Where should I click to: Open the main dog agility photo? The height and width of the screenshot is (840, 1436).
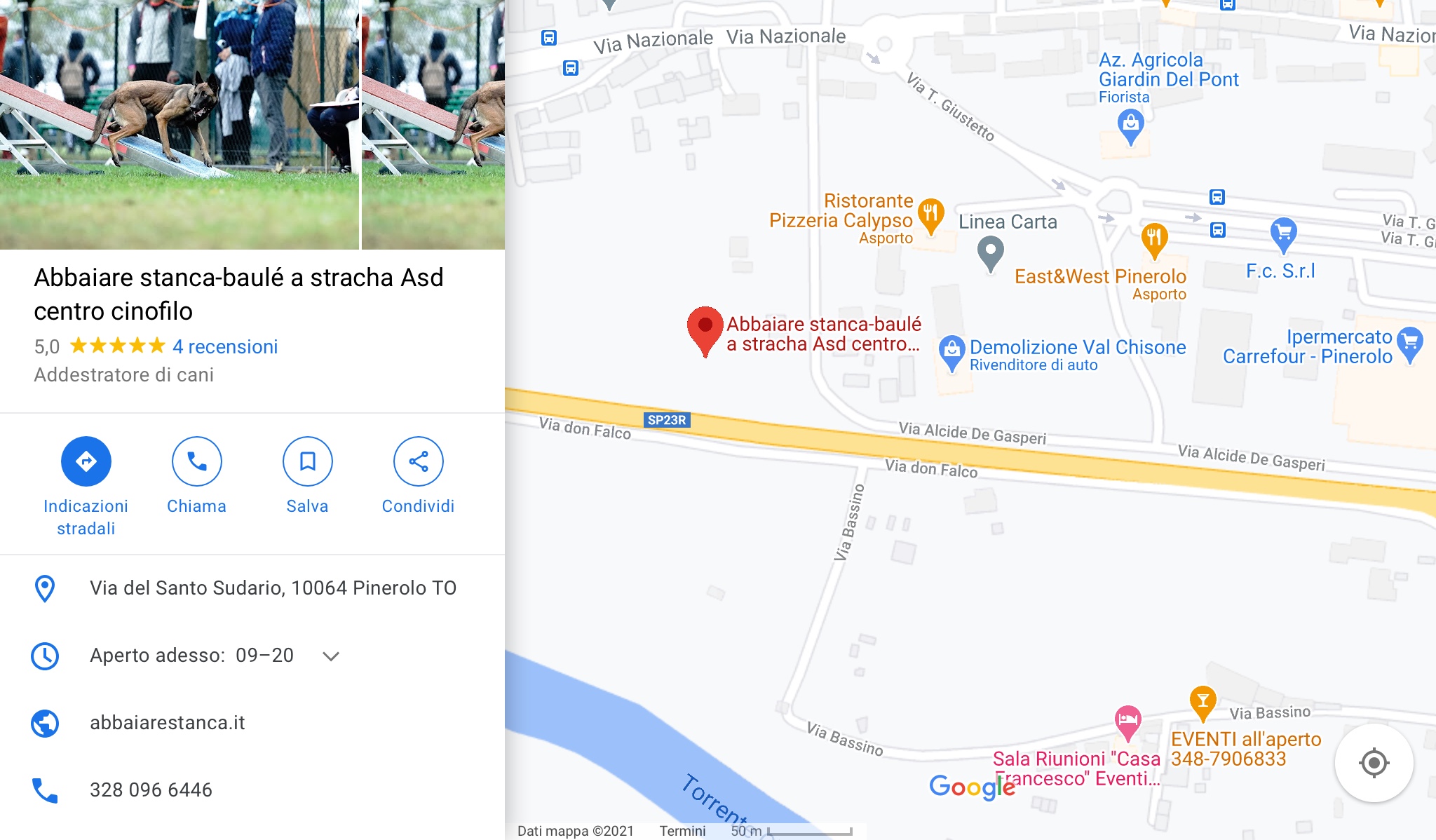(179, 125)
